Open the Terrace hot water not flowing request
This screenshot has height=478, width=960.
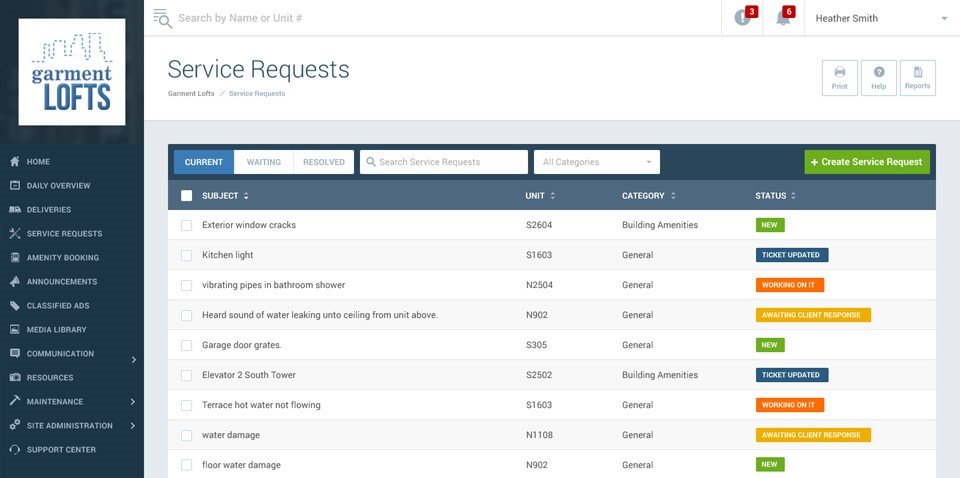click(x=261, y=405)
